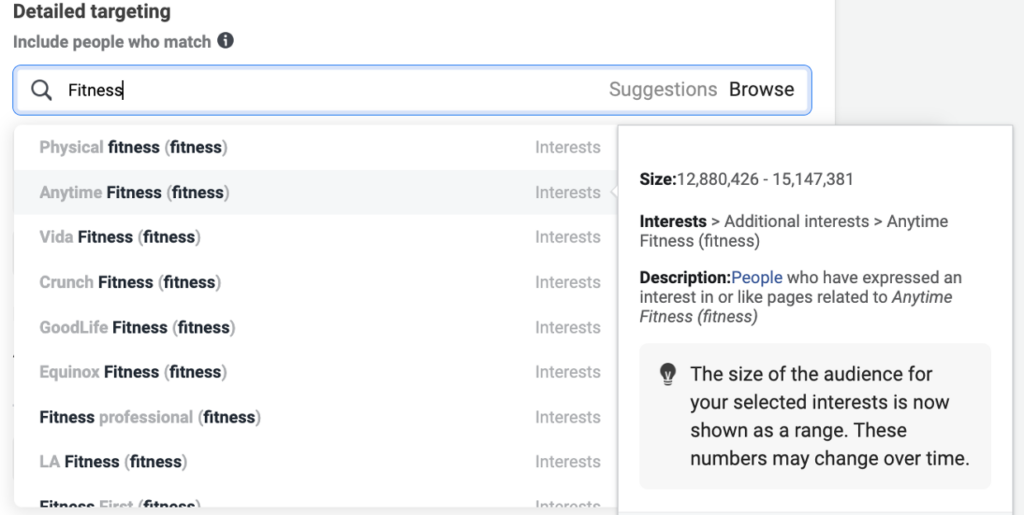
Task: Select Crunch Fitness (fitness) interest
Action: [315, 282]
